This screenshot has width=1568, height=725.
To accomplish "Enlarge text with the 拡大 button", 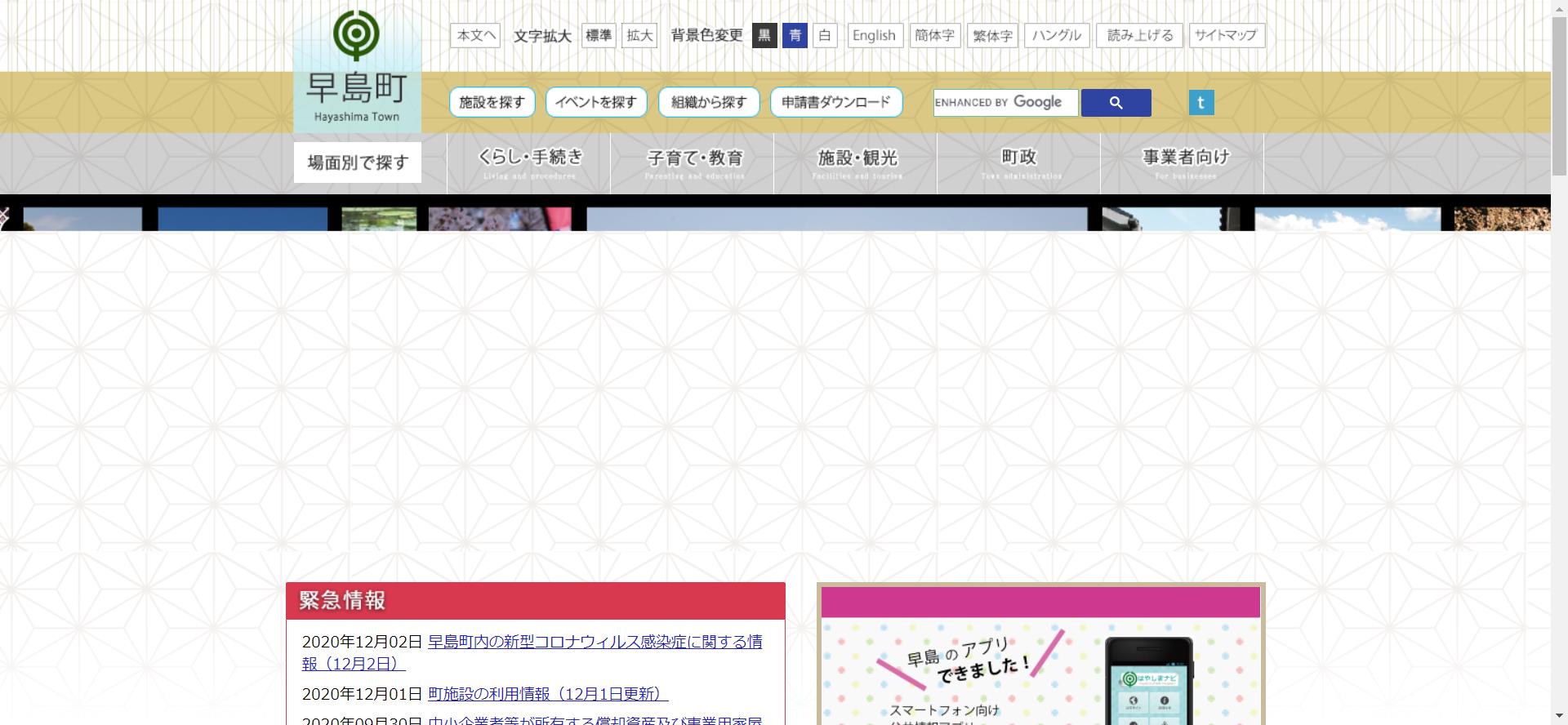I will coord(639,35).
